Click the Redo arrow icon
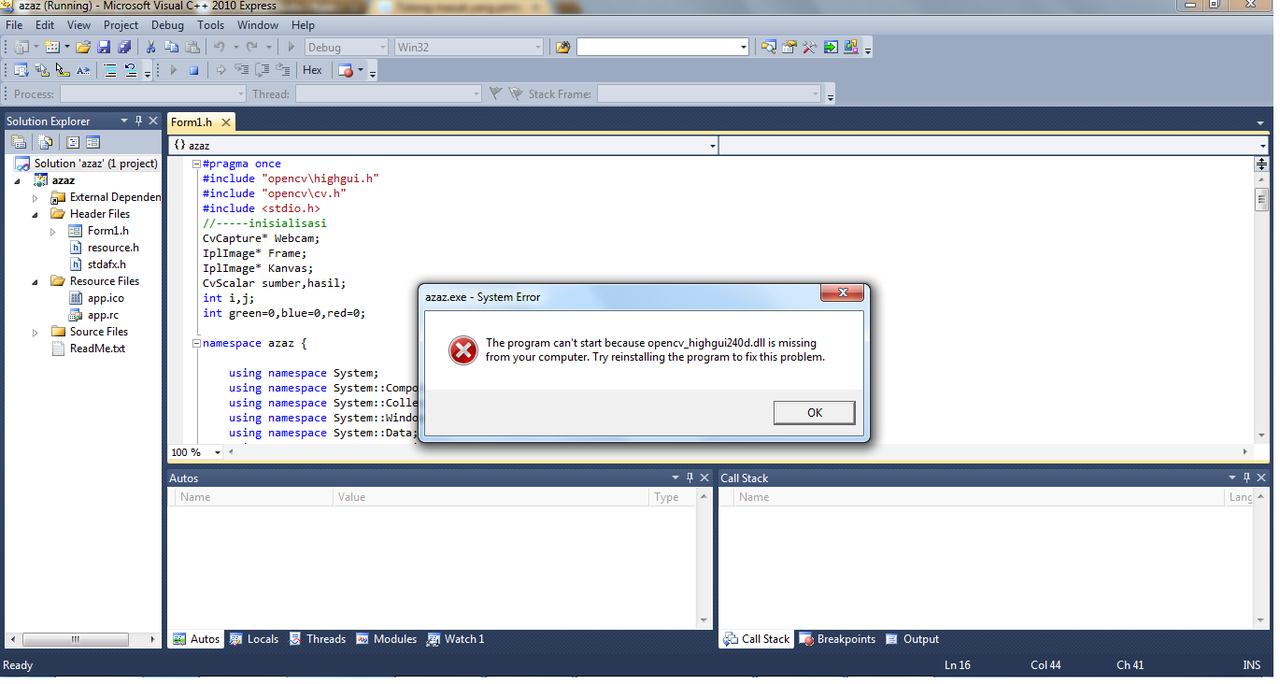1280x684 pixels. pos(252,47)
